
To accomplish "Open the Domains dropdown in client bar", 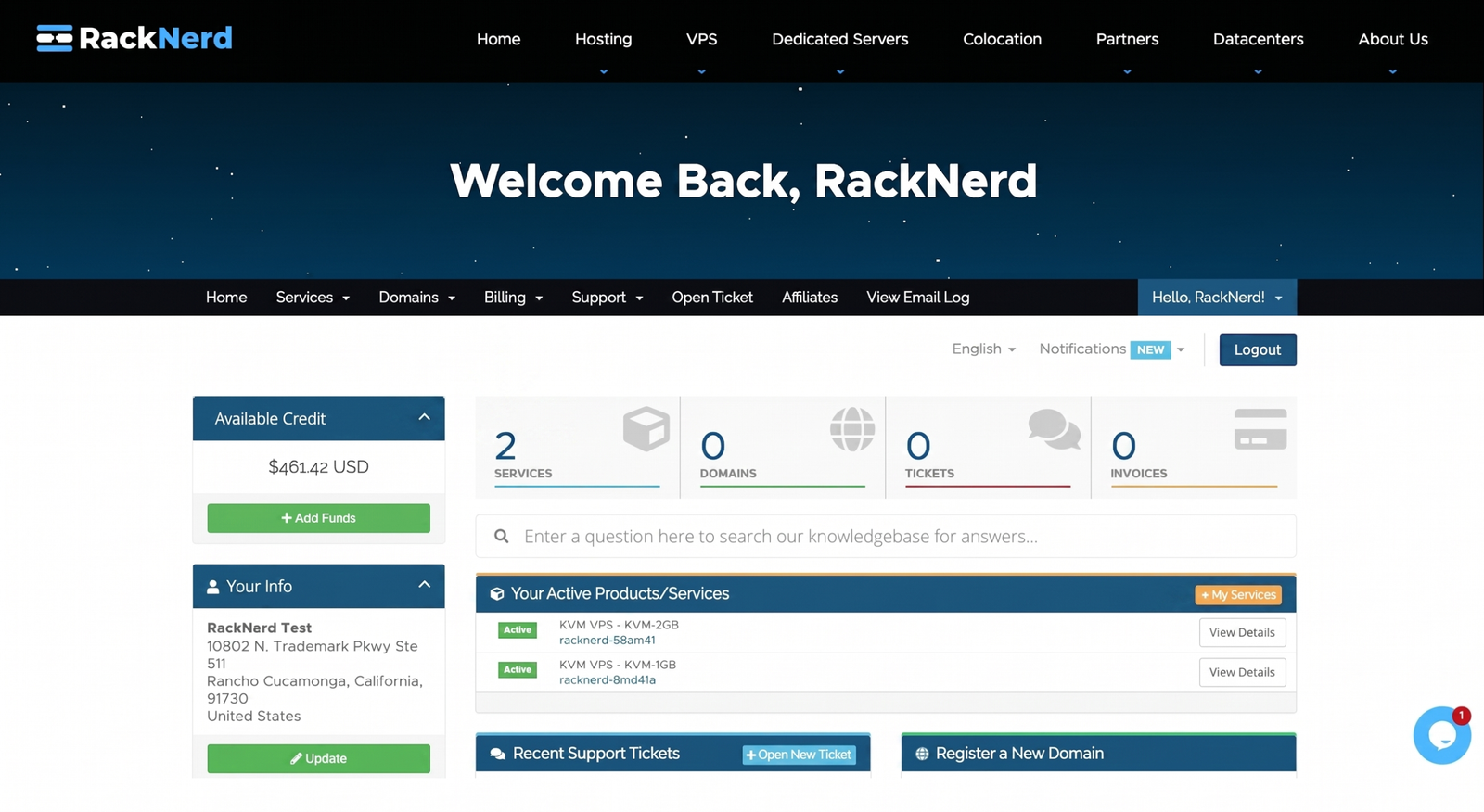I will coord(416,298).
